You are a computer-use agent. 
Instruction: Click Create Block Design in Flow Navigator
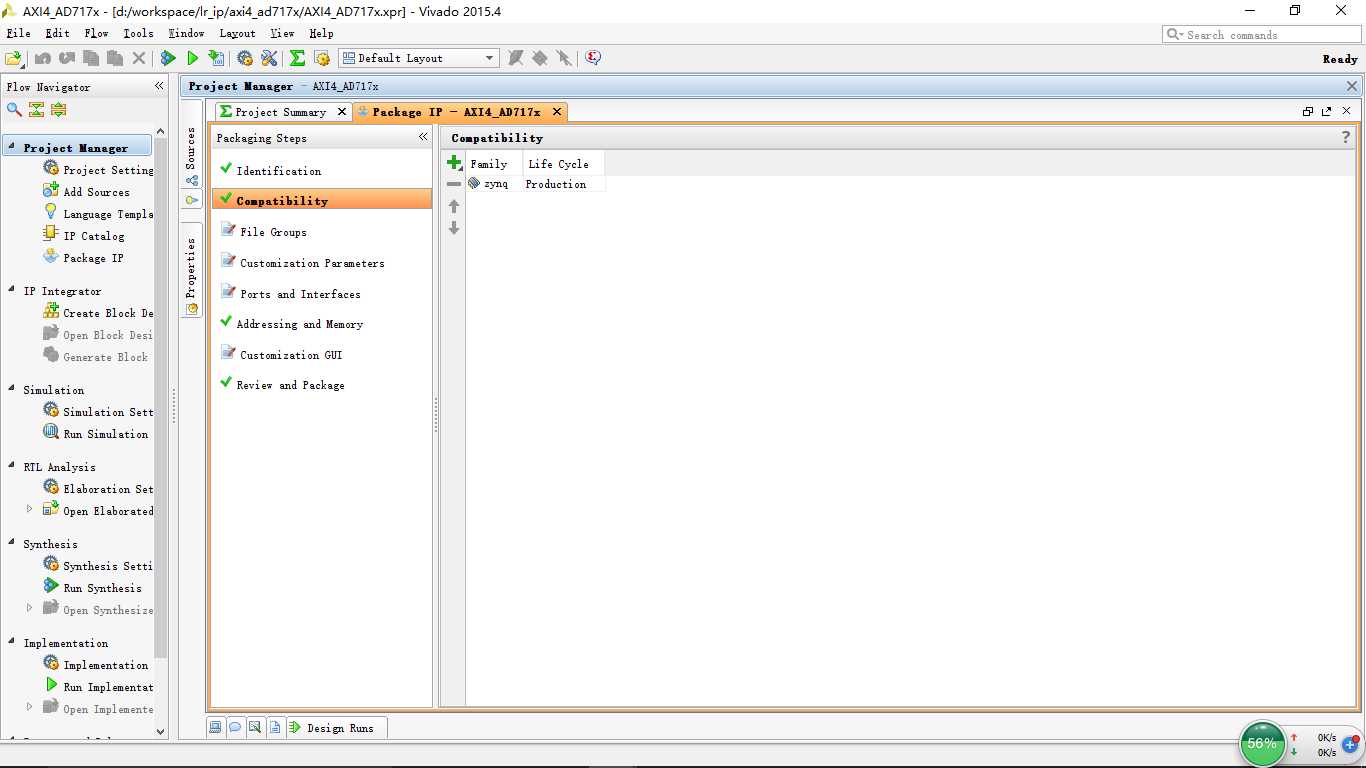[108, 312]
